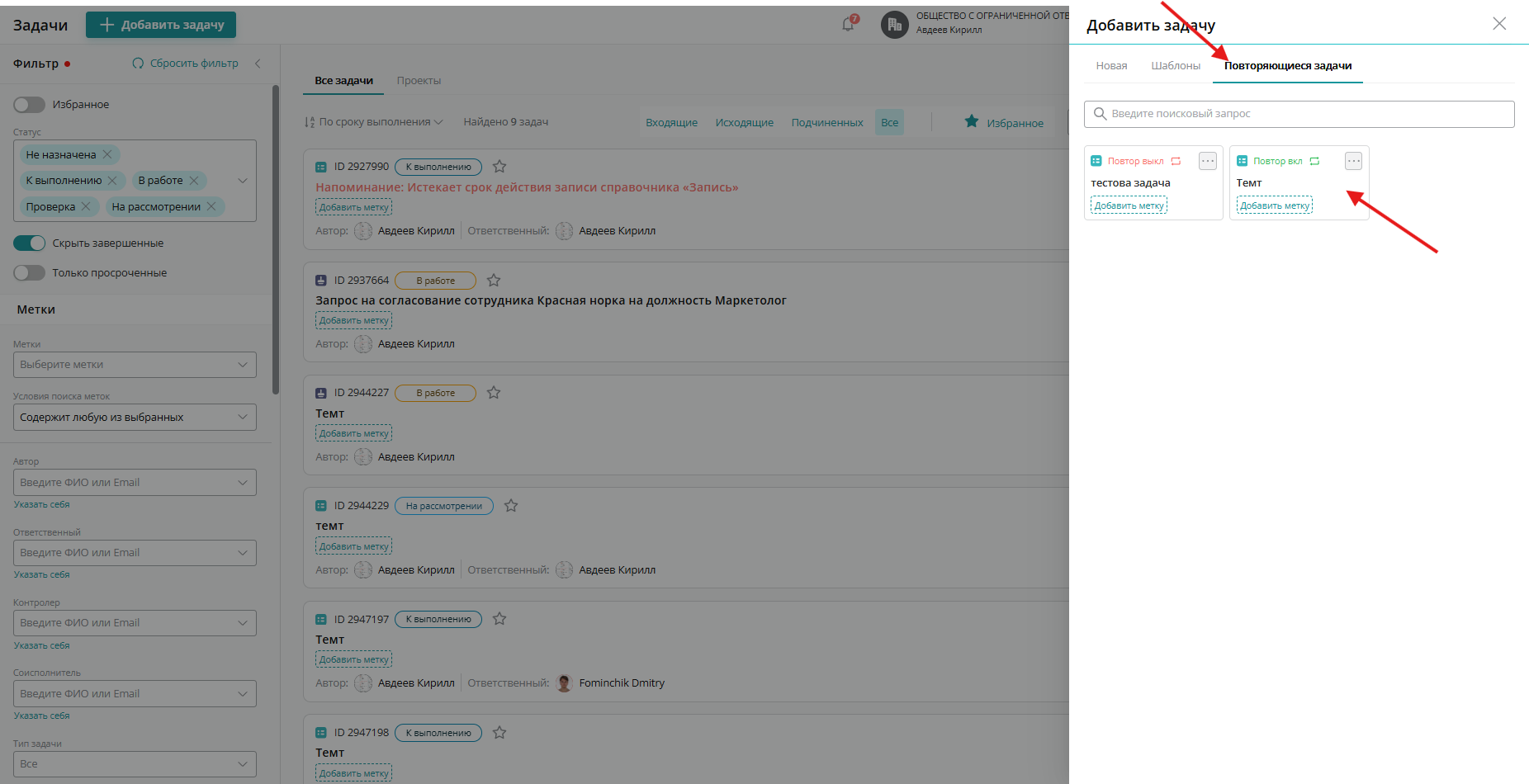Click the calendar task icon beside ID 2944227
The width and height of the screenshot is (1529, 784).
[320, 392]
